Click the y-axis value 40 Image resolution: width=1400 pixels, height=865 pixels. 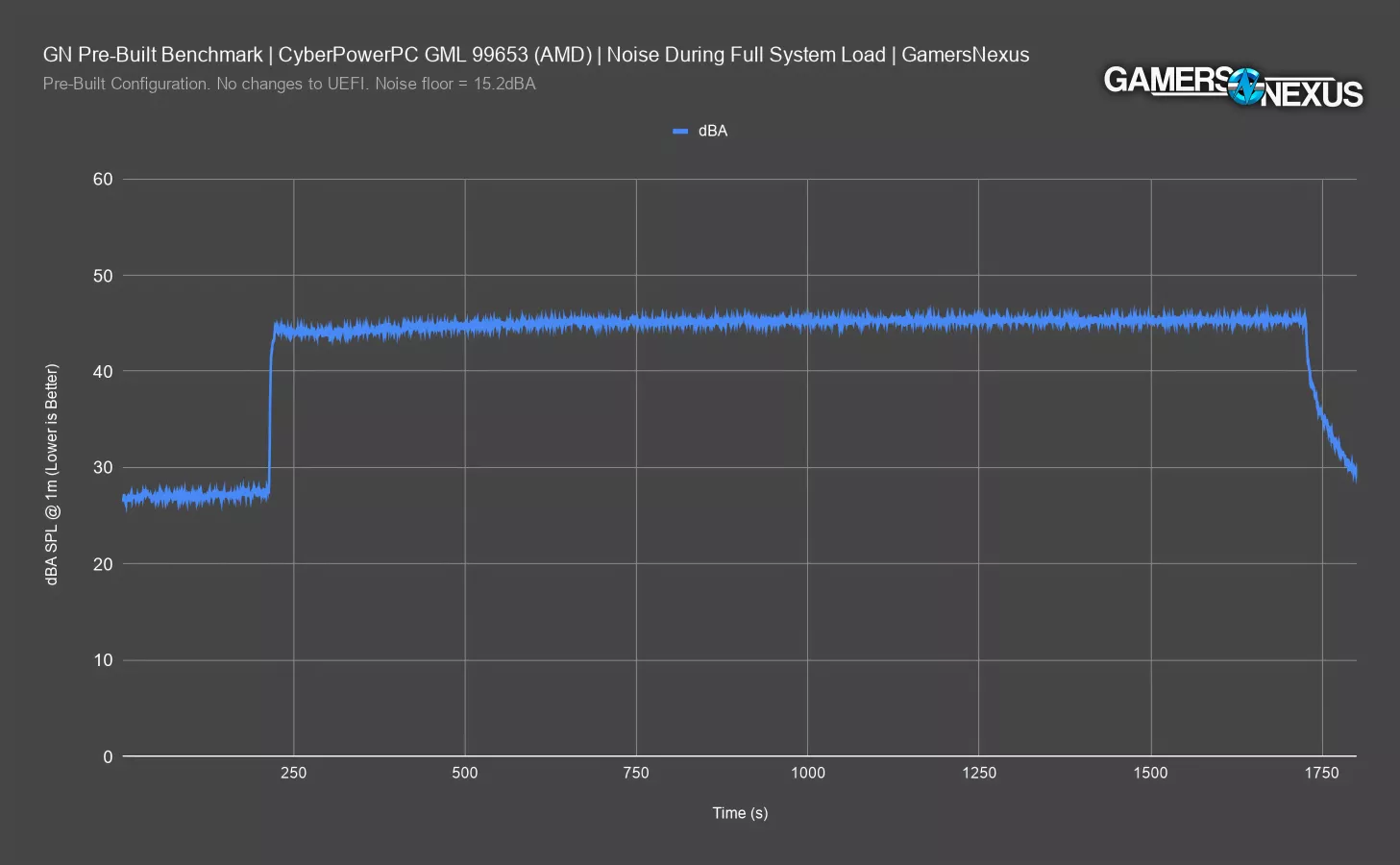click(103, 371)
